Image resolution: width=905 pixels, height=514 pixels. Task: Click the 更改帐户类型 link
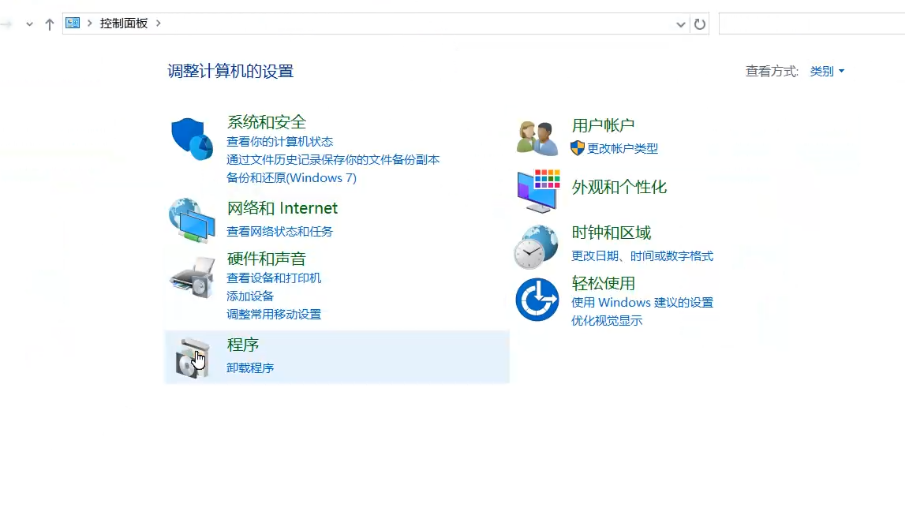coord(622,148)
